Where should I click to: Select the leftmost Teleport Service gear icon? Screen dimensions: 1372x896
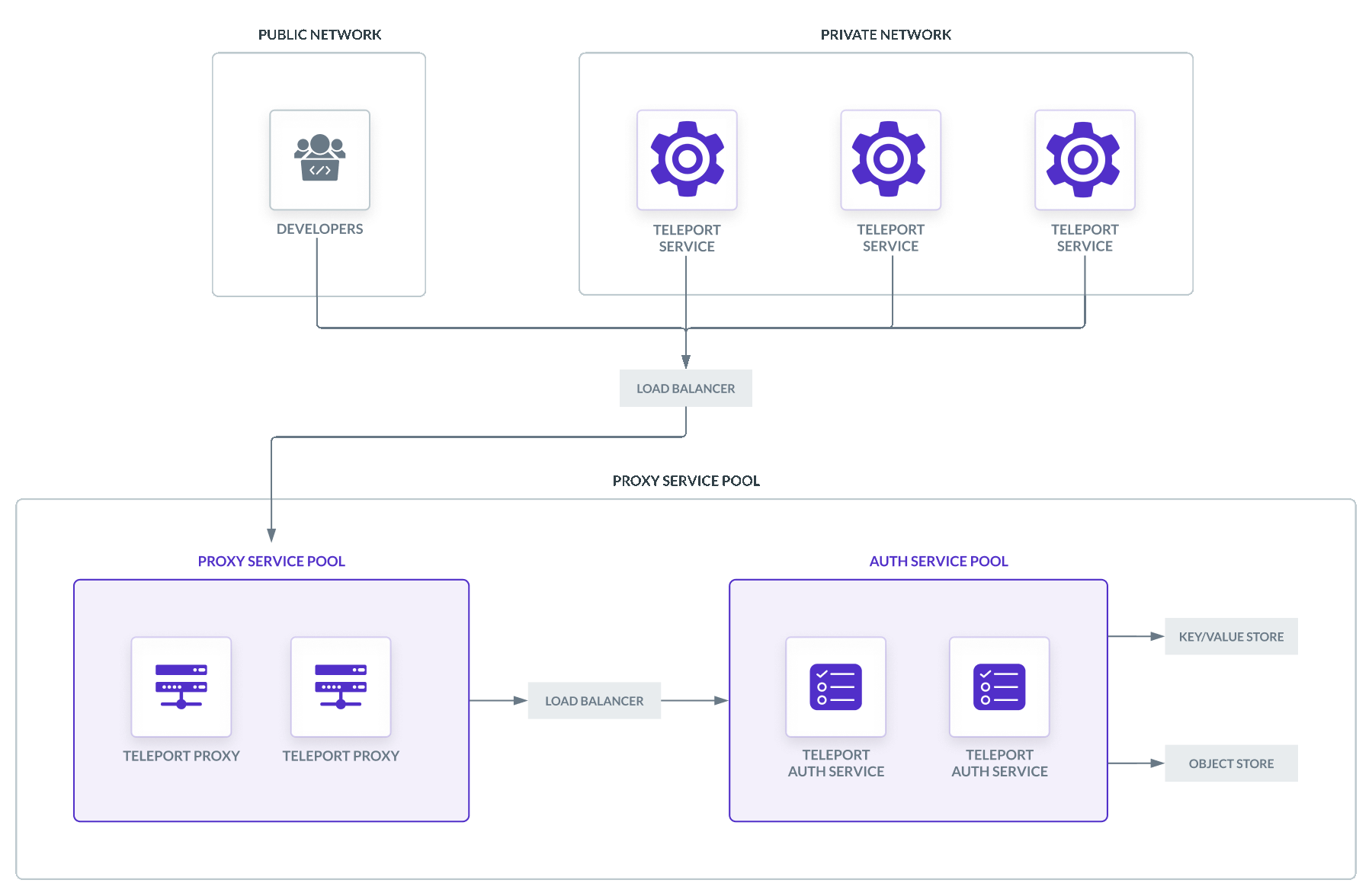tap(686, 159)
